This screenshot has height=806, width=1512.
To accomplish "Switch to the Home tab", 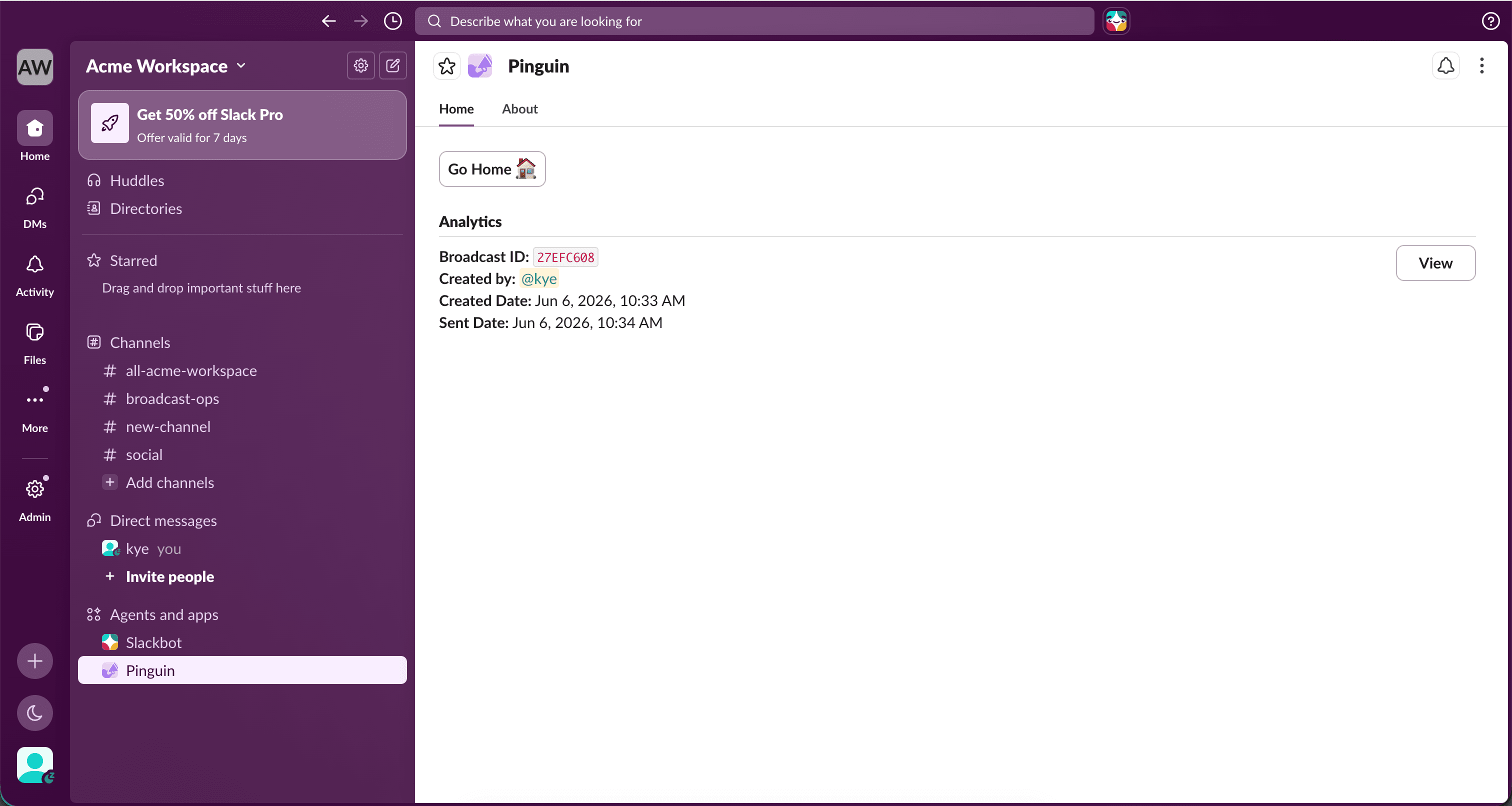I will pyautogui.click(x=456, y=109).
